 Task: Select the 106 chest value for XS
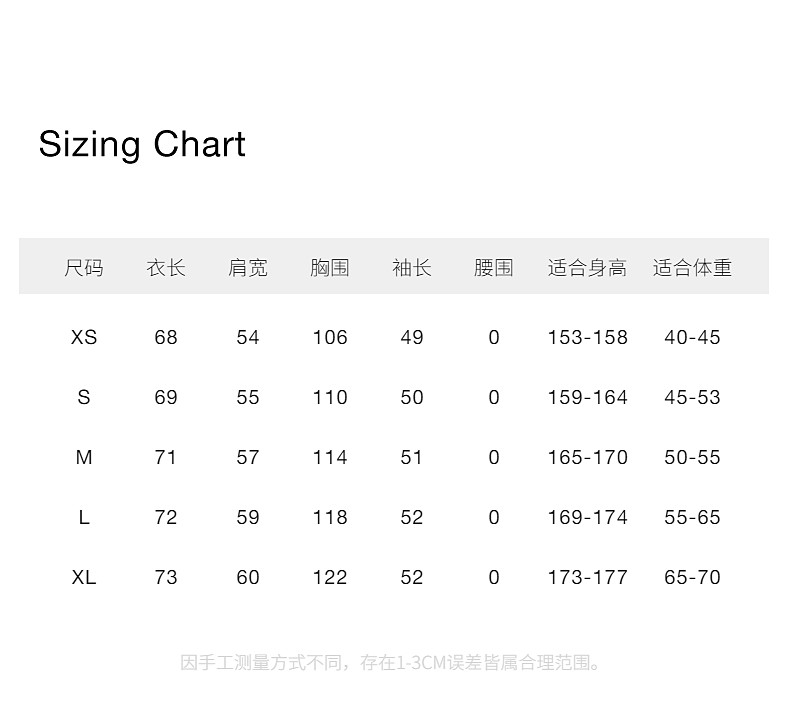tap(330, 337)
